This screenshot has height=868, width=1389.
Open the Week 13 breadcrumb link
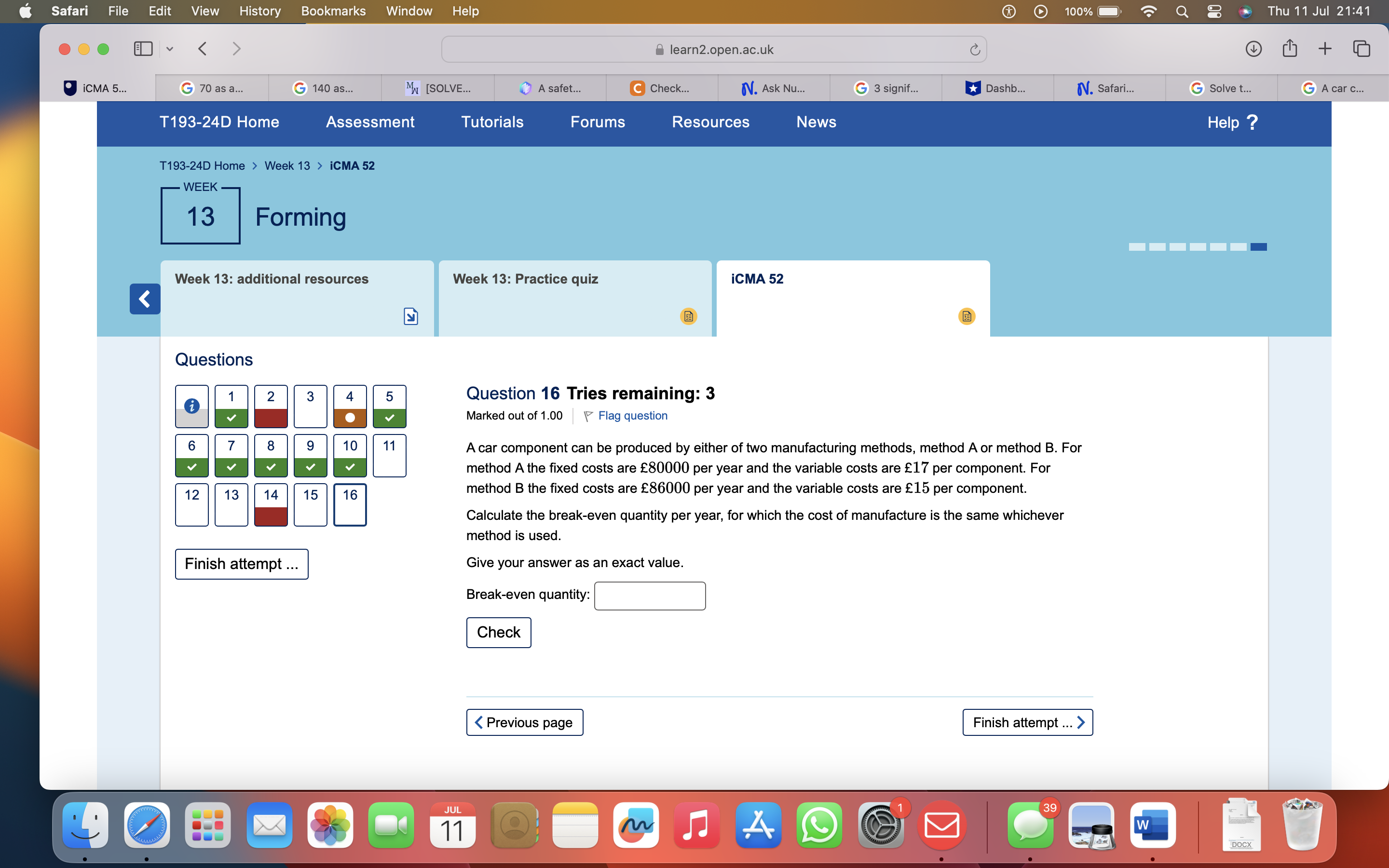pos(287,165)
